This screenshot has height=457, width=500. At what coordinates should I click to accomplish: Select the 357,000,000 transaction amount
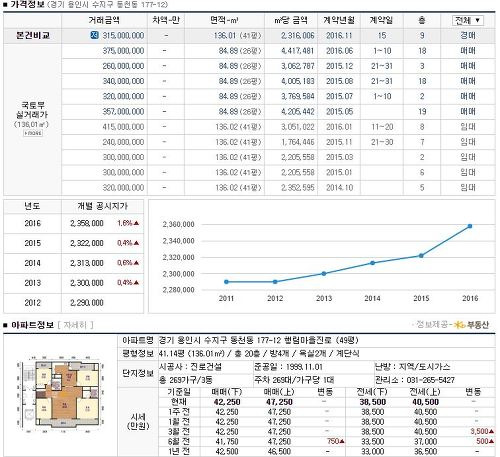point(123,111)
